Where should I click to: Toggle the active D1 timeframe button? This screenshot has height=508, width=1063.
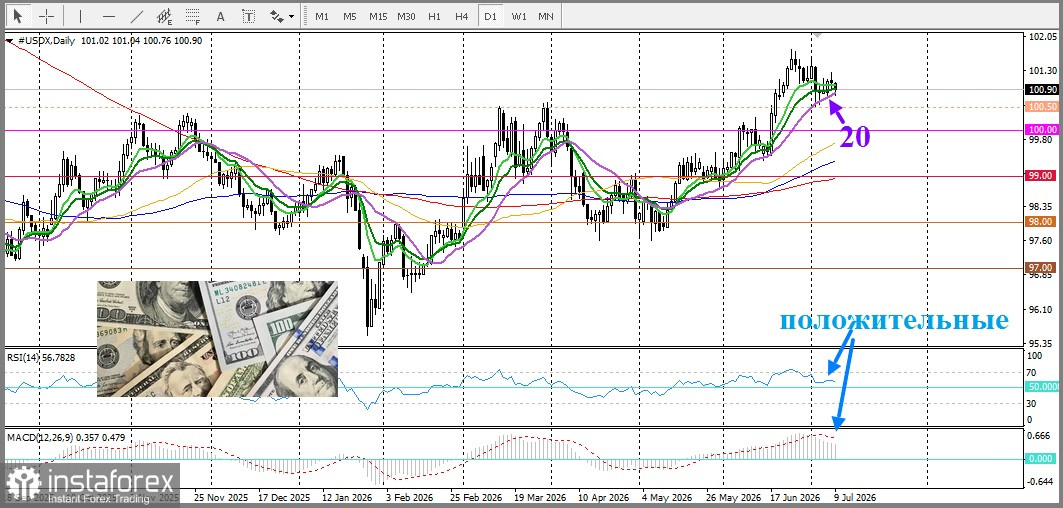pos(489,16)
